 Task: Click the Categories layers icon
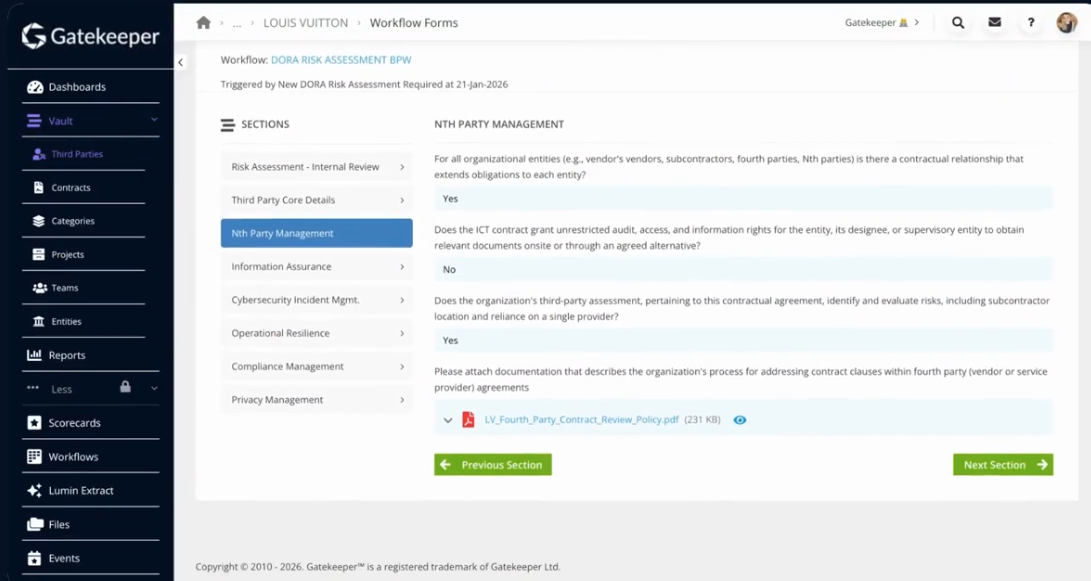click(x=38, y=221)
